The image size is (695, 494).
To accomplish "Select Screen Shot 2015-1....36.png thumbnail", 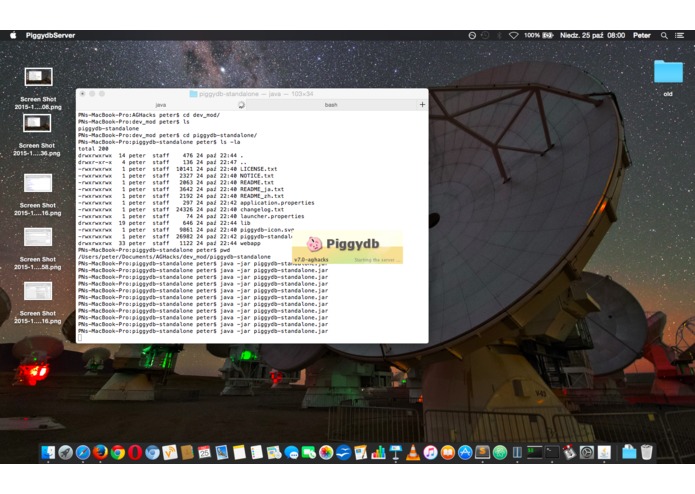I will 37,123.
